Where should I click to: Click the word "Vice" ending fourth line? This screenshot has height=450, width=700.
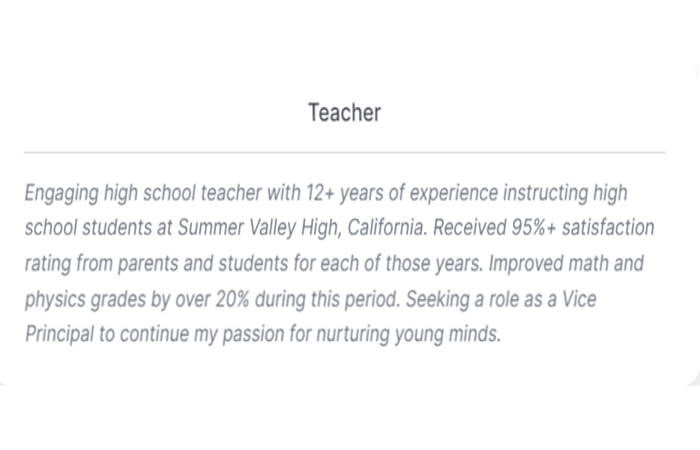[579, 300]
